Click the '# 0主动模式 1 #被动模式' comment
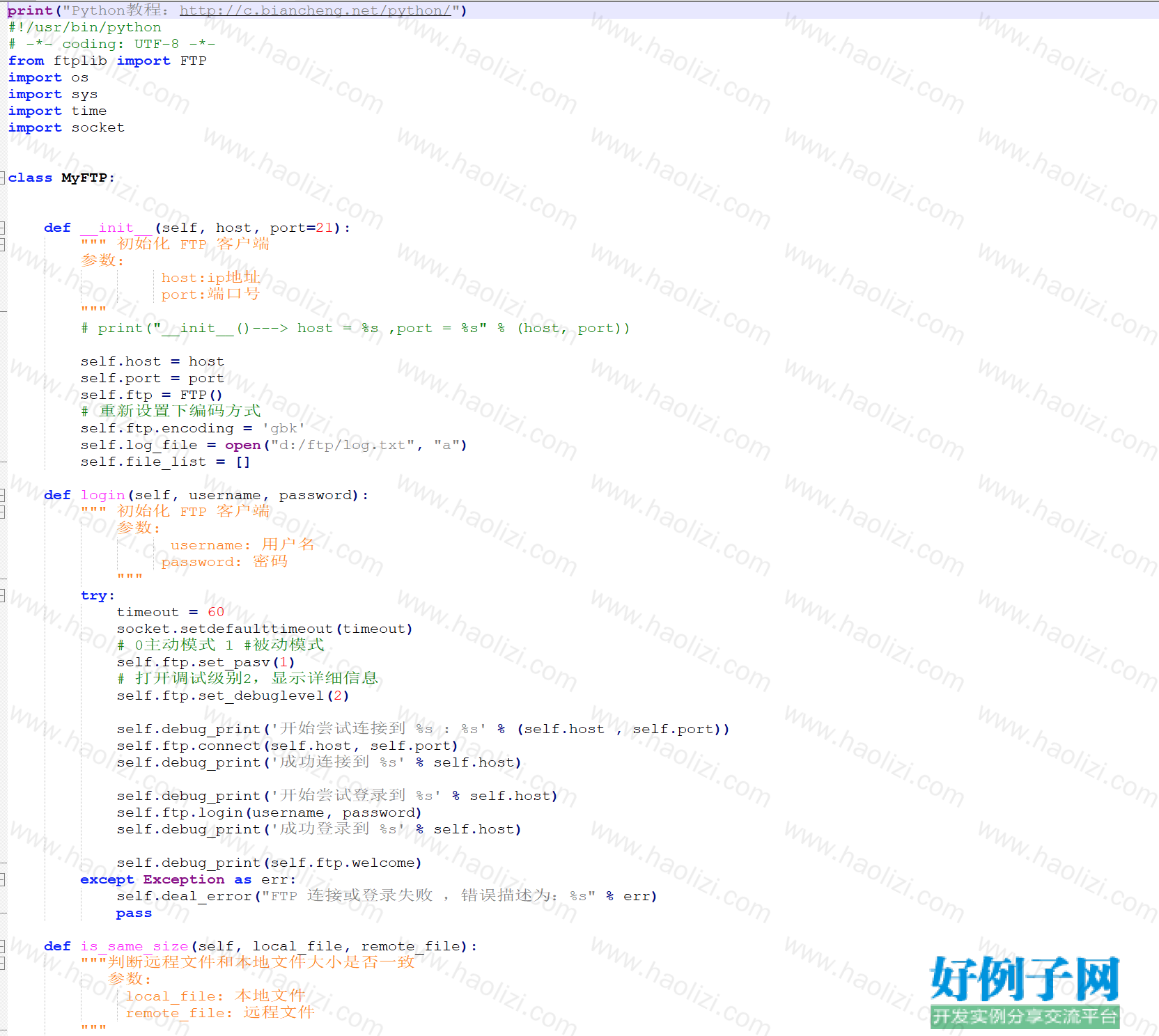Screen dimensions: 1159x1036 click(x=221, y=645)
